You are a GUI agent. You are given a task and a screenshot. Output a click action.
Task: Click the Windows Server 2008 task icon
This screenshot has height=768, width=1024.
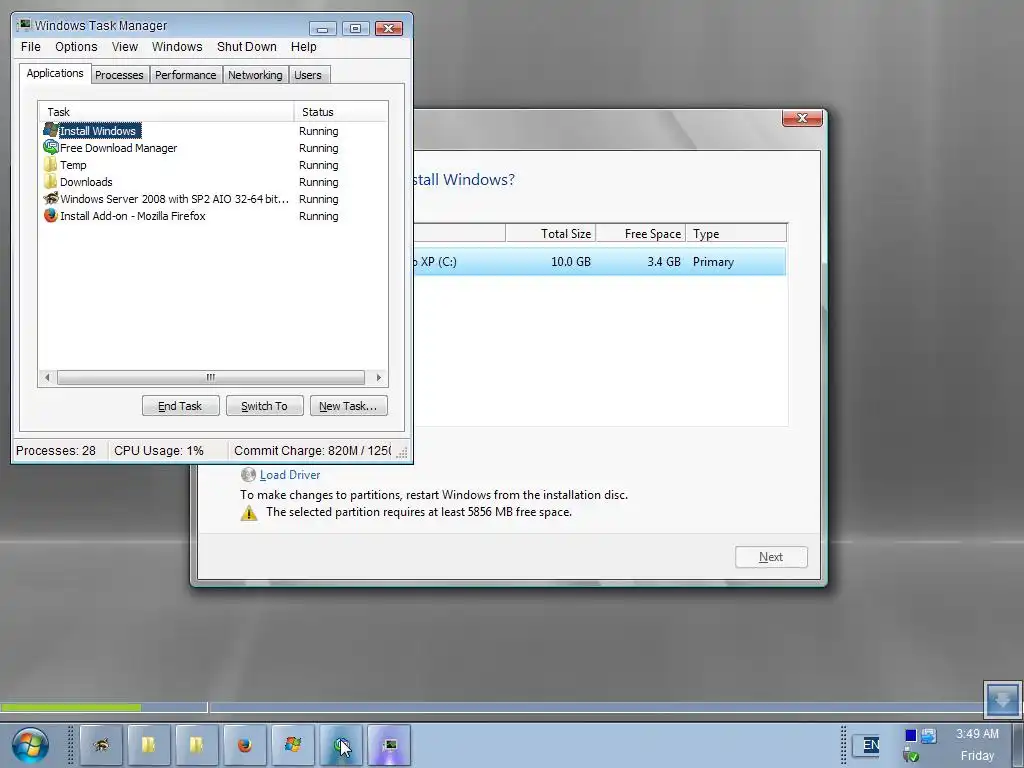point(50,199)
